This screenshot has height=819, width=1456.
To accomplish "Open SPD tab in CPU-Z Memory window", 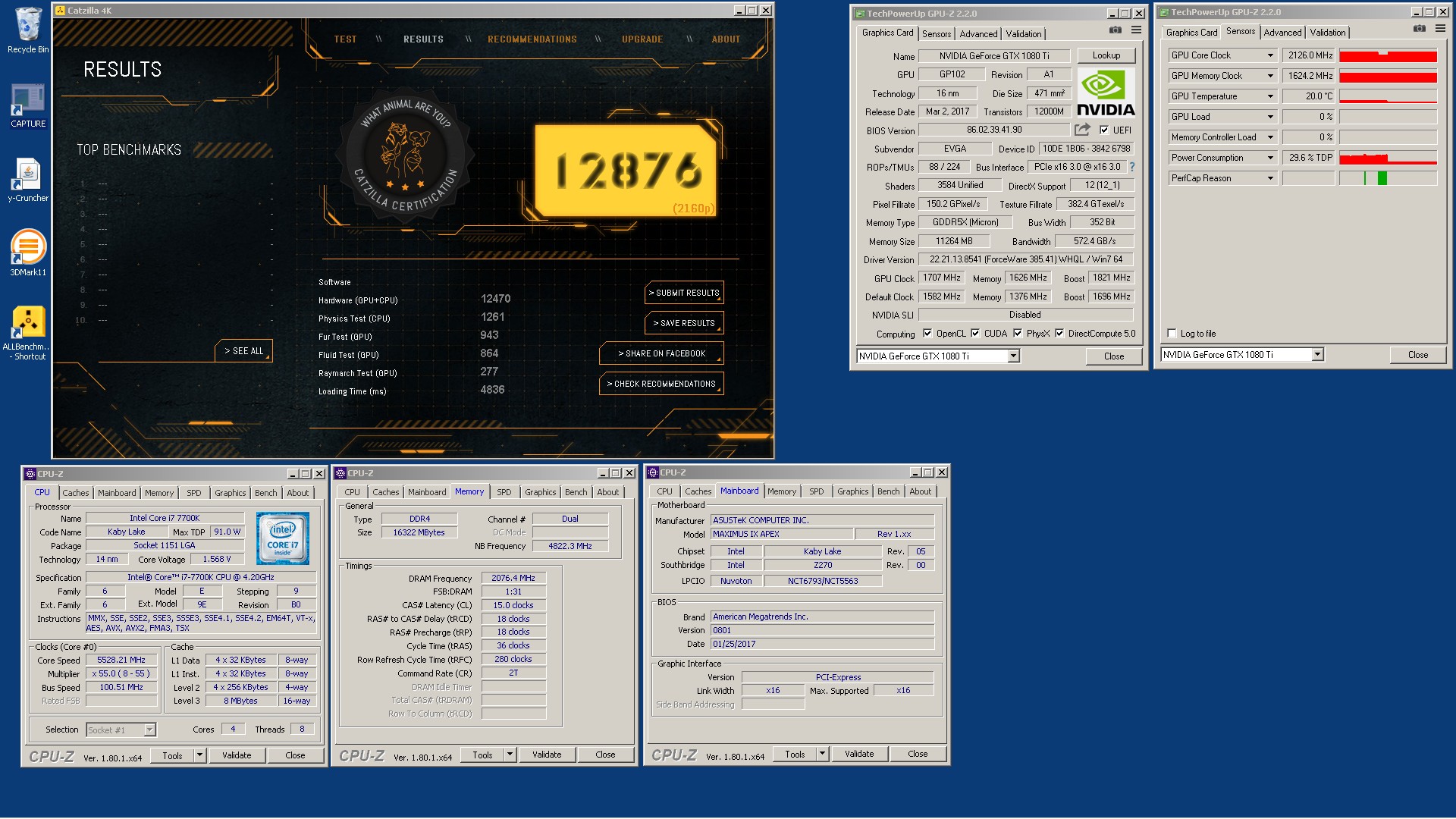I will (x=504, y=492).
